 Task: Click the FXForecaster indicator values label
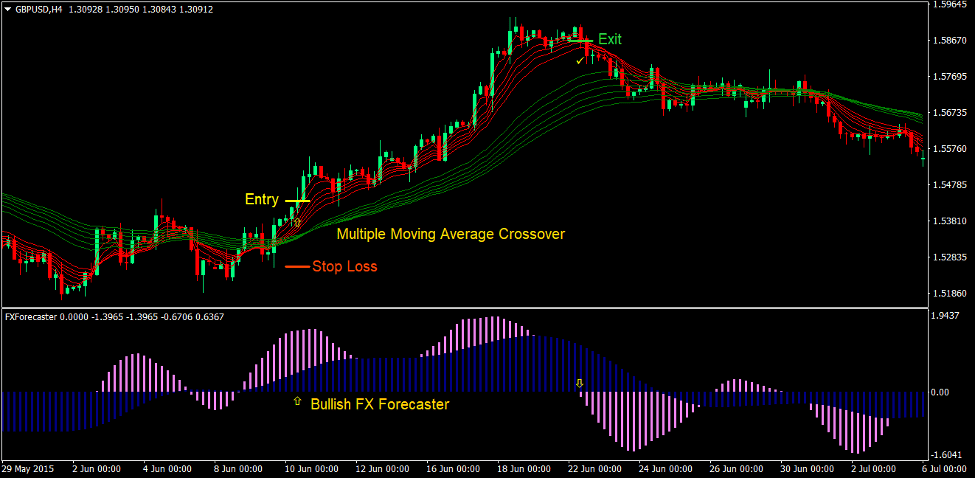point(114,317)
